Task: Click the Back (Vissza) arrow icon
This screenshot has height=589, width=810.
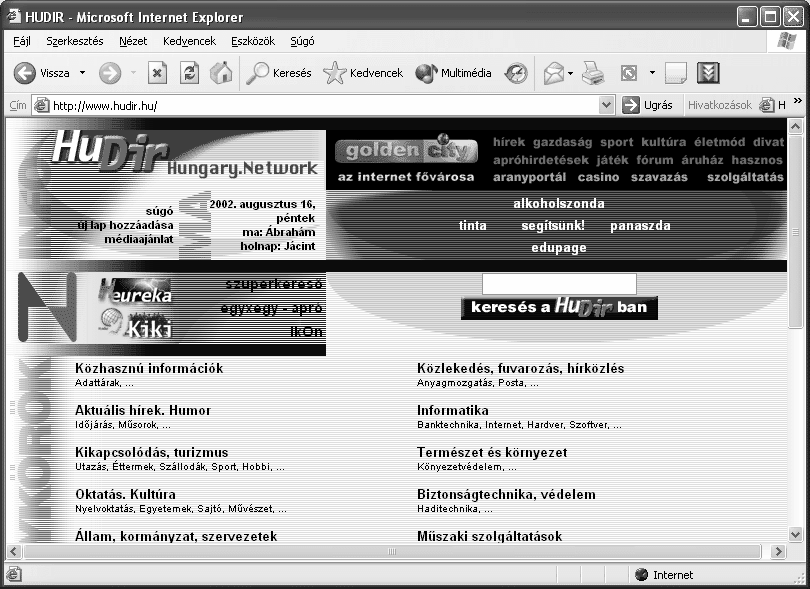Action: tap(24, 73)
